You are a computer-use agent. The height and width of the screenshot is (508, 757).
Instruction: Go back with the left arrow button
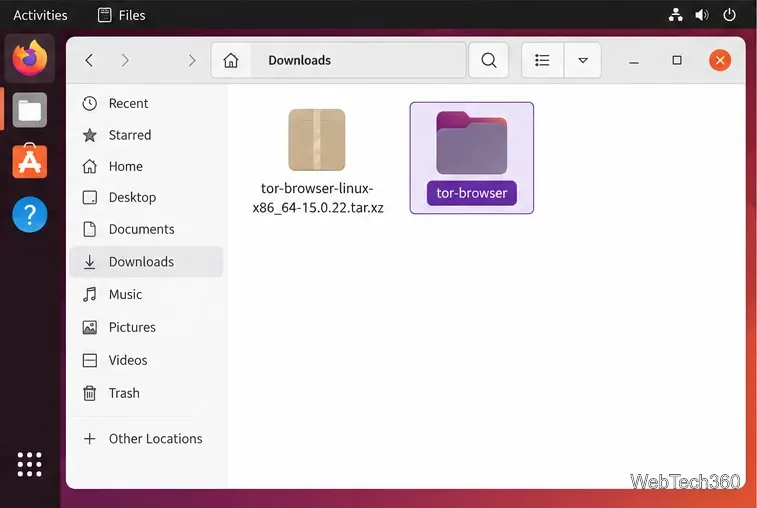point(89,60)
